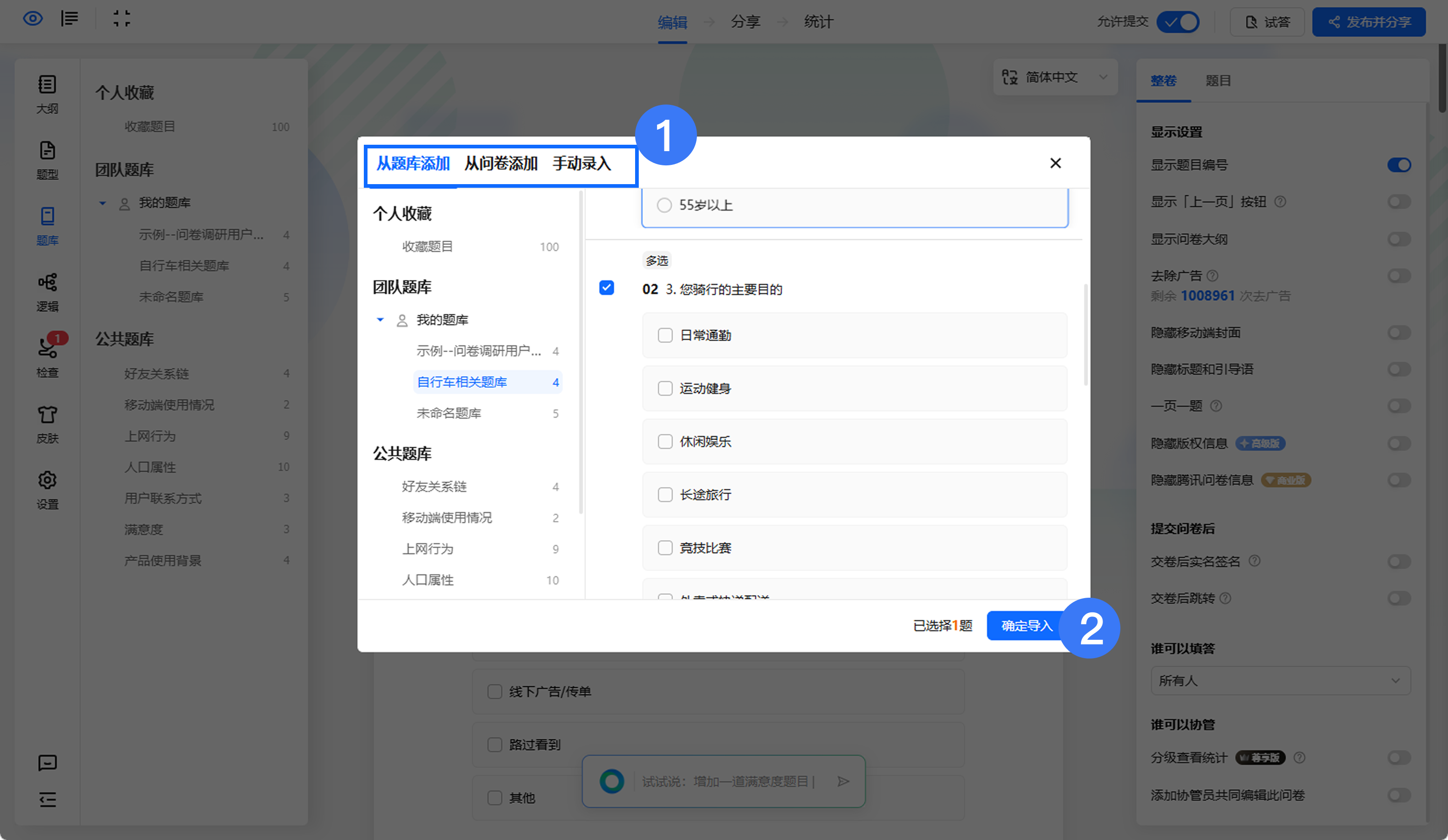This screenshot has width=1448, height=840.
Task: Send the AI prompt with arrow icon
Action: pos(843,781)
